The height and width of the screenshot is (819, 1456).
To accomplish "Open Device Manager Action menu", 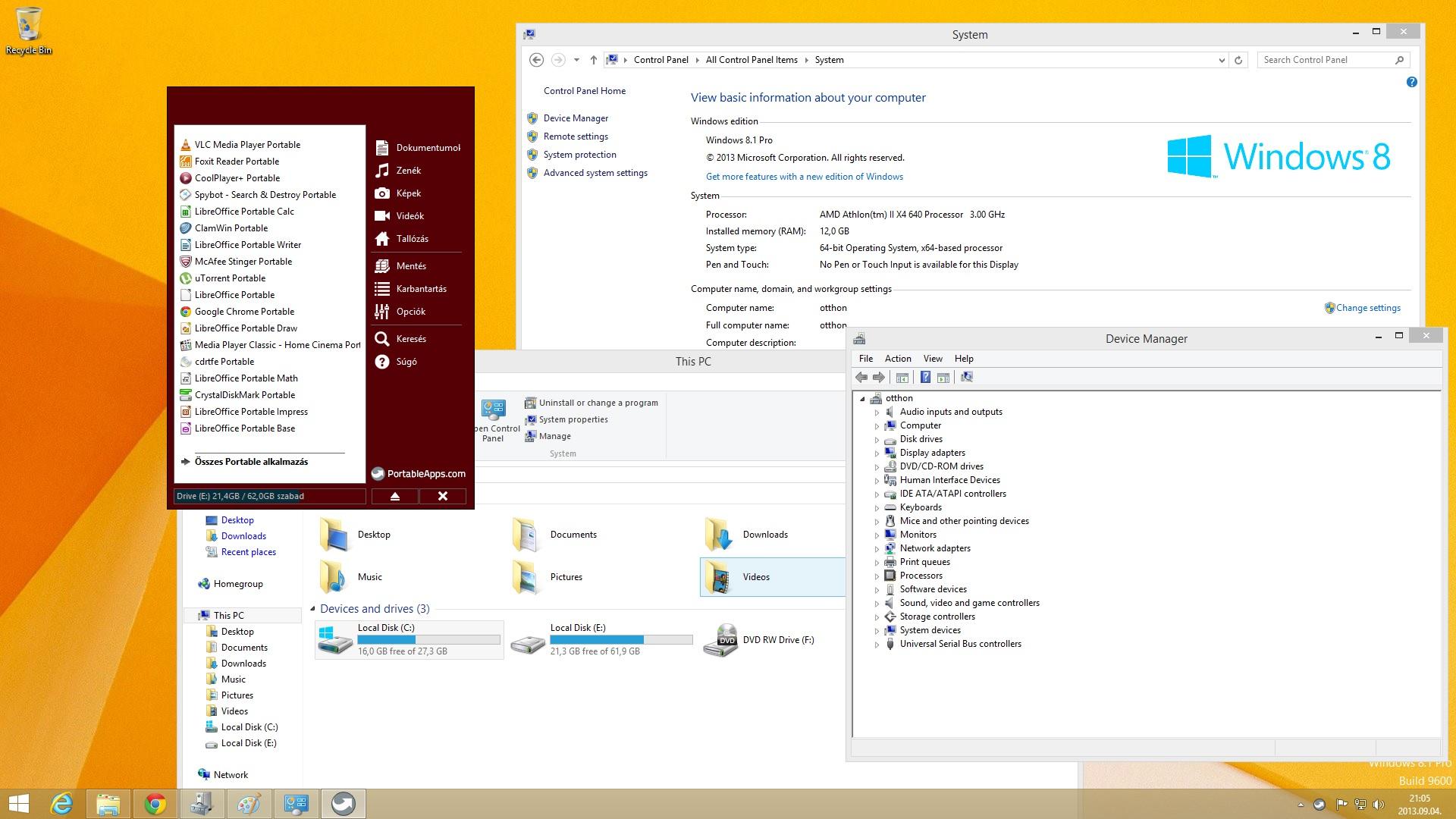I will [x=898, y=359].
